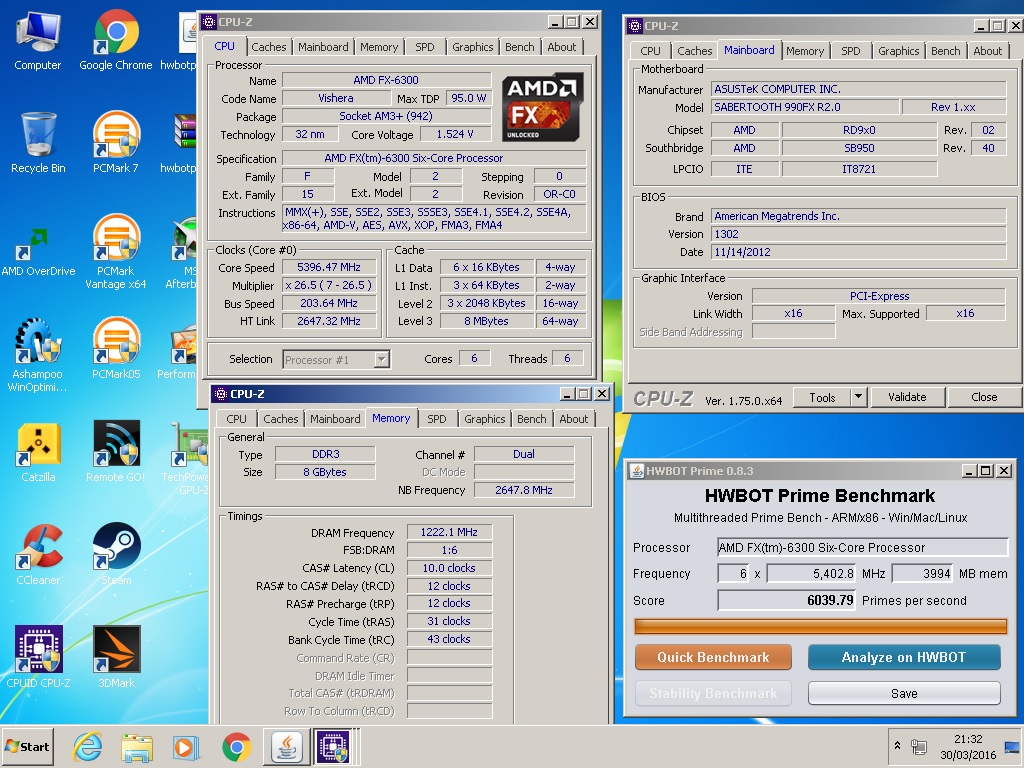Launch PCMark Vantage x64 shortcut
This screenshot has width=1024, height=768.
(116, 251)
